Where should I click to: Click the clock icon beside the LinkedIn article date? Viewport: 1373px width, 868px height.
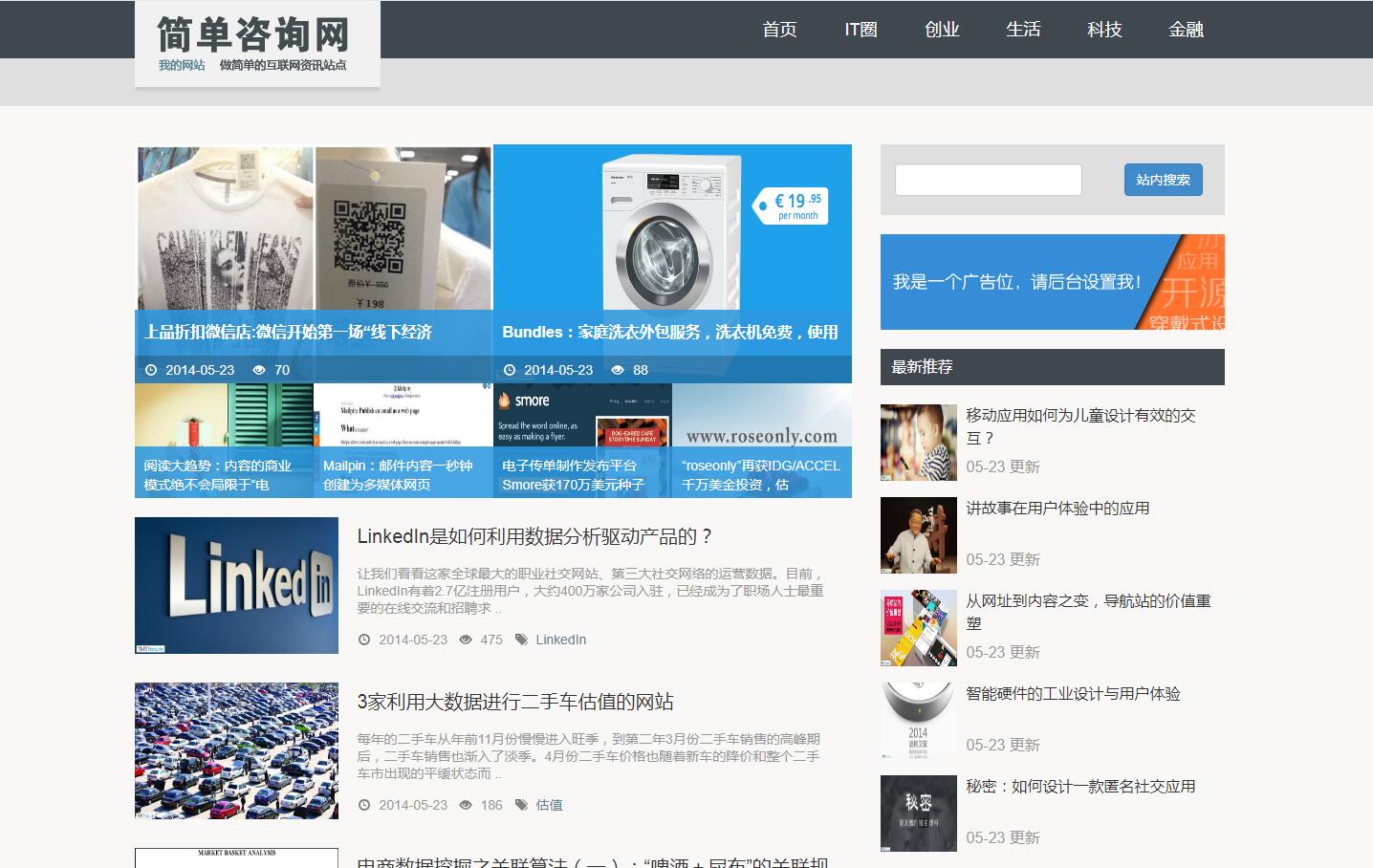pyautogui.click(x=366, y=640)
